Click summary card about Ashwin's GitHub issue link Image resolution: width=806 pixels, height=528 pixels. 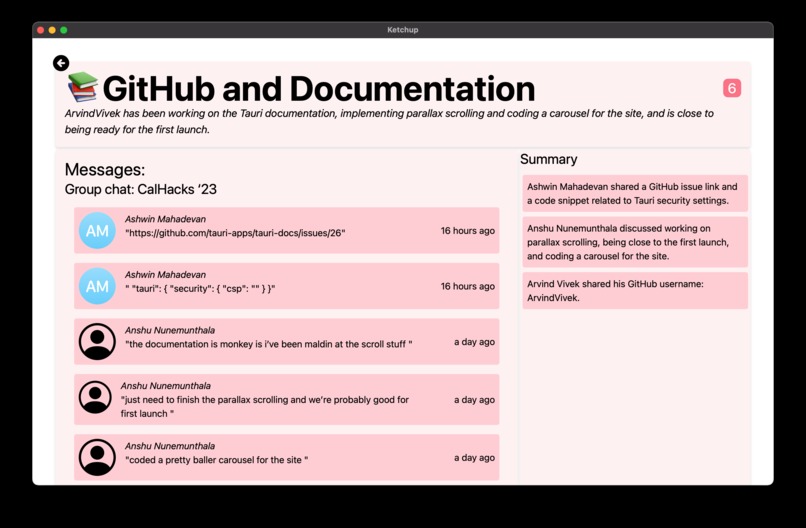point(635,193)
